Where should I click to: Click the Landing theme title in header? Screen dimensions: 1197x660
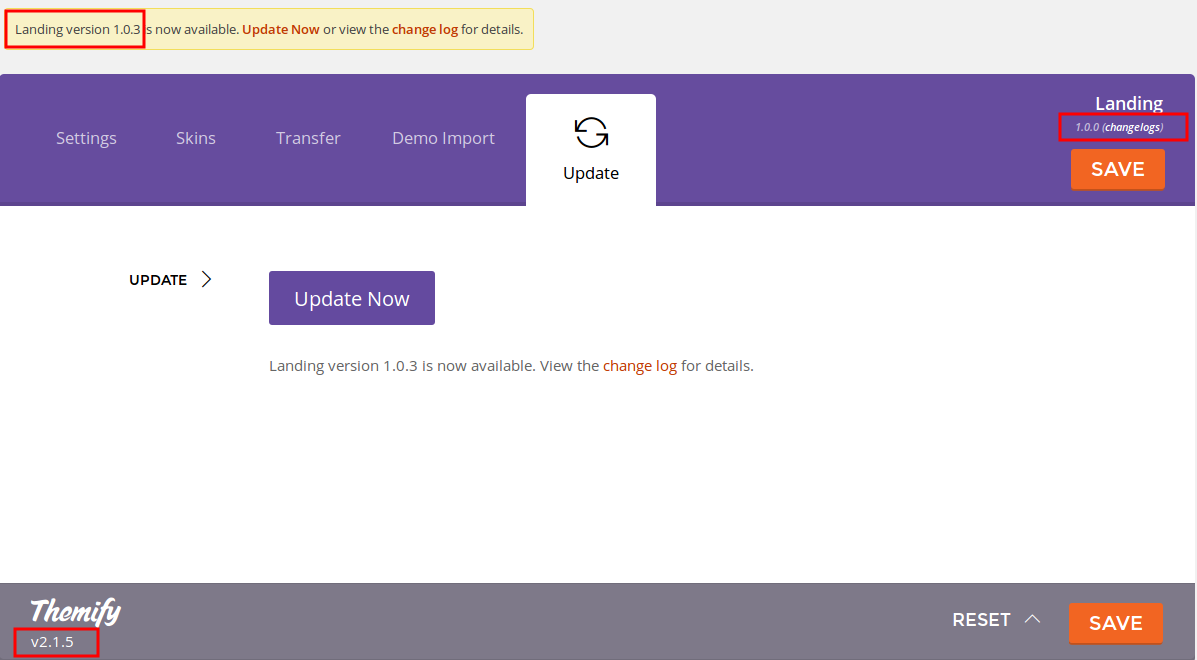click(1128, 103)
